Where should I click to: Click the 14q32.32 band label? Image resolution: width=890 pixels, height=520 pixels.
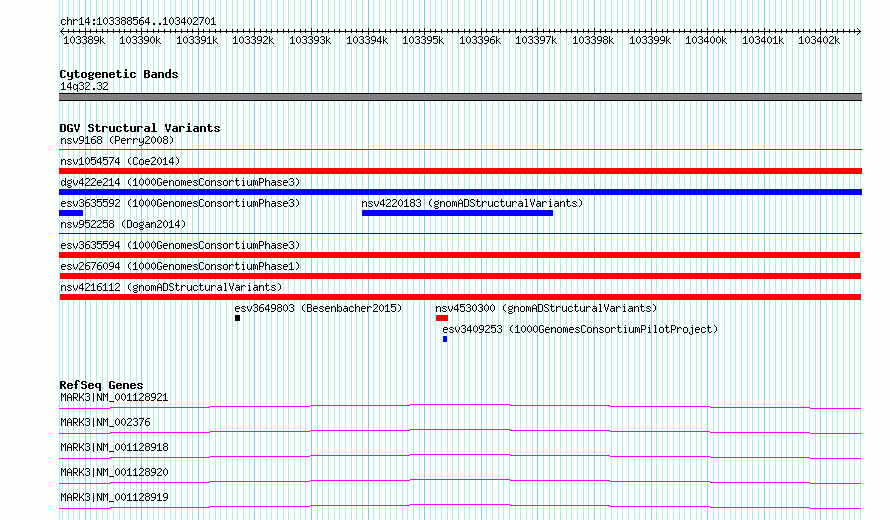84,86
